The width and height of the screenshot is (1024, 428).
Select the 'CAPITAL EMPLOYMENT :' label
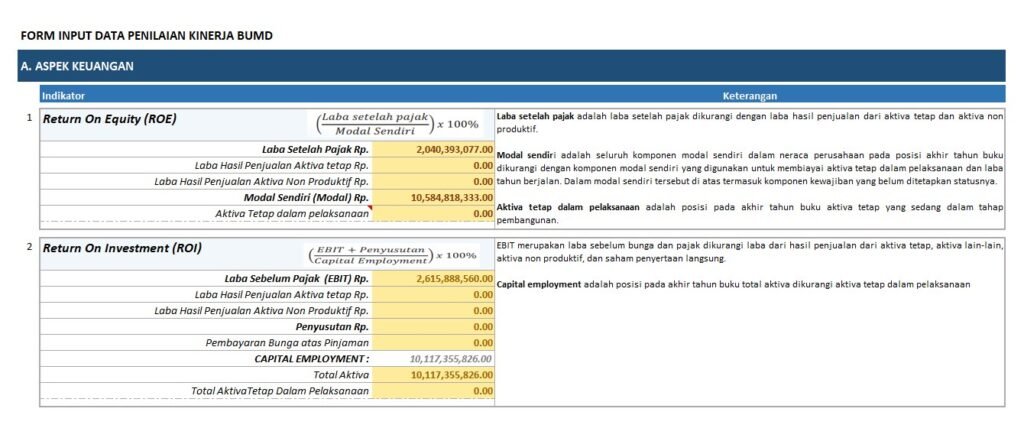pyautogui.click(x=312, y=359)
